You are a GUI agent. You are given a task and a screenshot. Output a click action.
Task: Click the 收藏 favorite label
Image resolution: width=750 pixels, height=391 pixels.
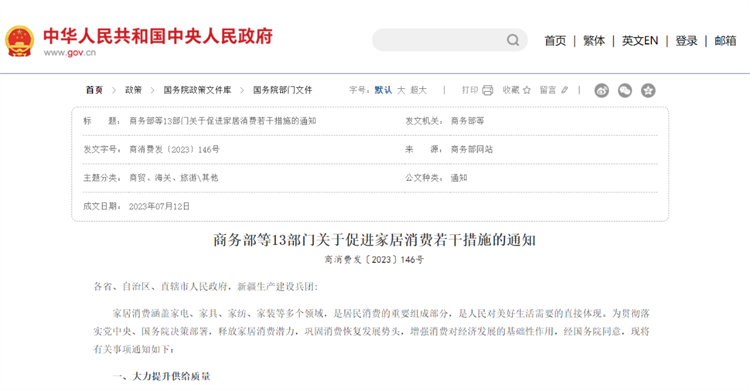[511, 90]
